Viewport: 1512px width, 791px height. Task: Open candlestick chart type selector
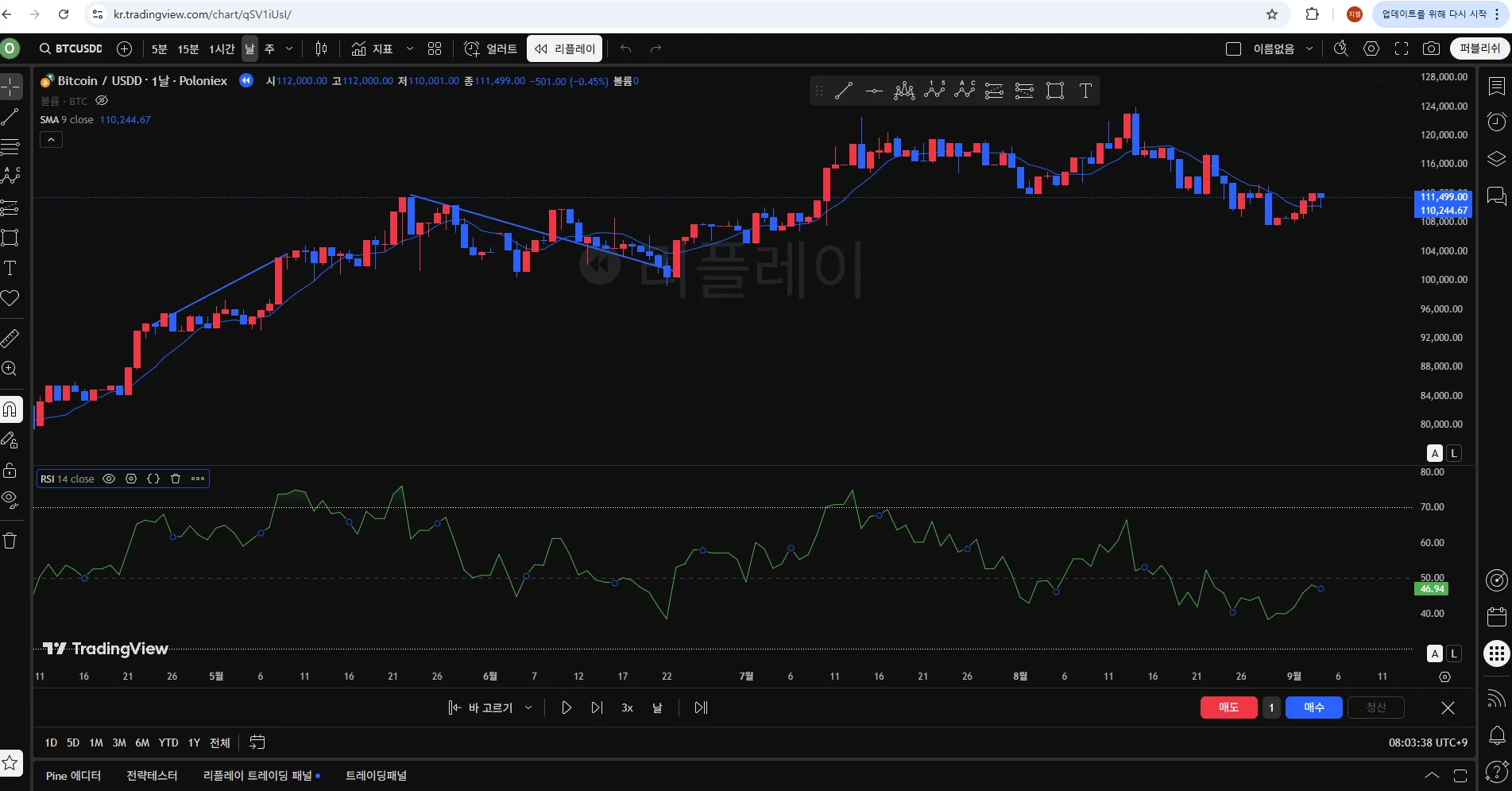(x=321, y=48)
